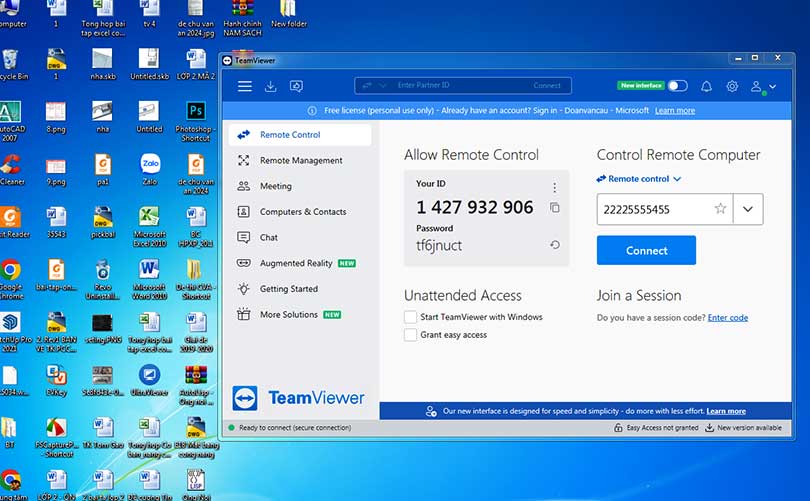Image resolution: width=810 pixels, height=501 pixels.
Task: Select the SketchUp Pro 2021 desktop icon
Action: [12, 332]
